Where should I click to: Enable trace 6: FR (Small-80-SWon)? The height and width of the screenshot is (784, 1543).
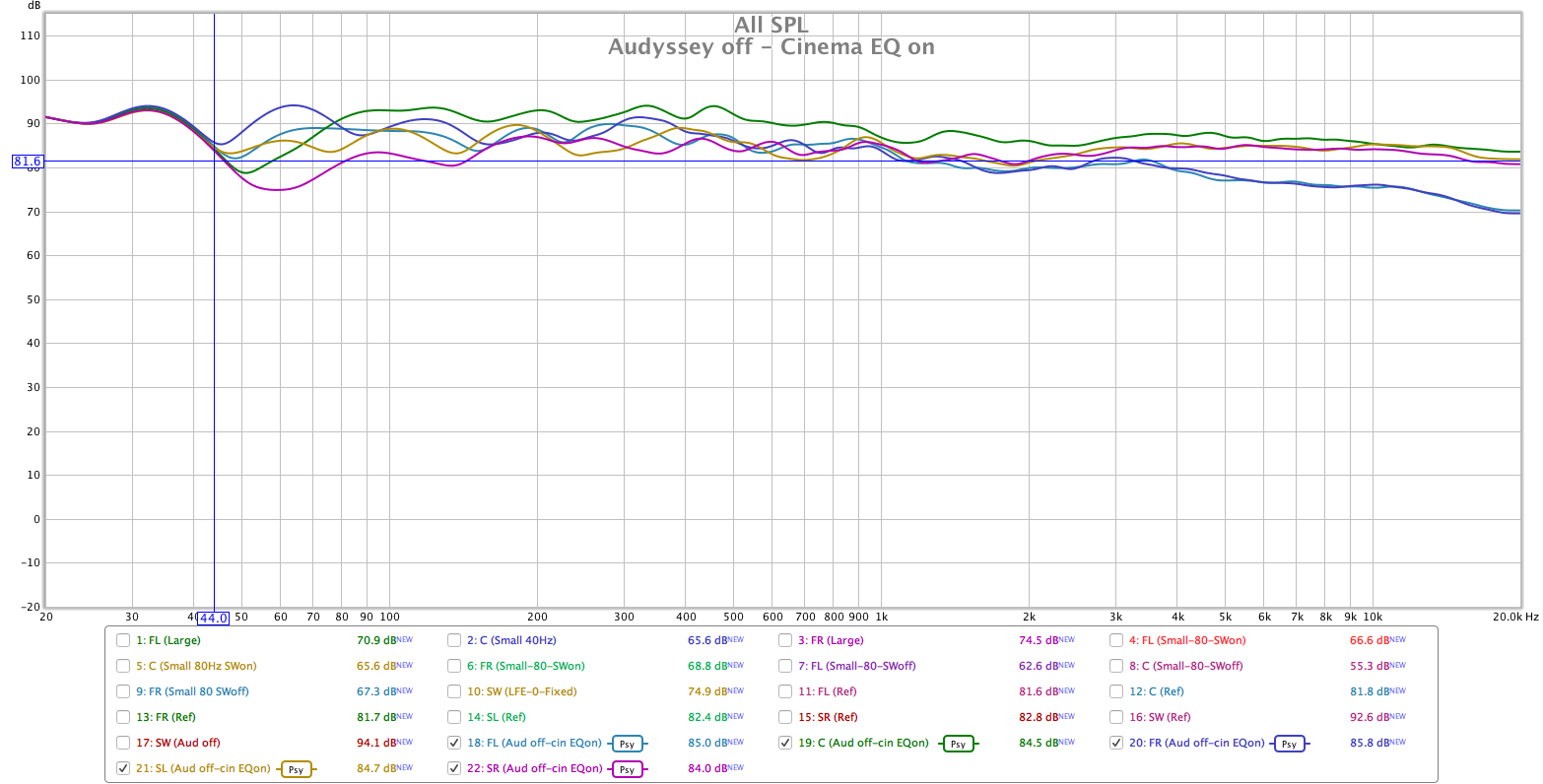coord(454,666)
